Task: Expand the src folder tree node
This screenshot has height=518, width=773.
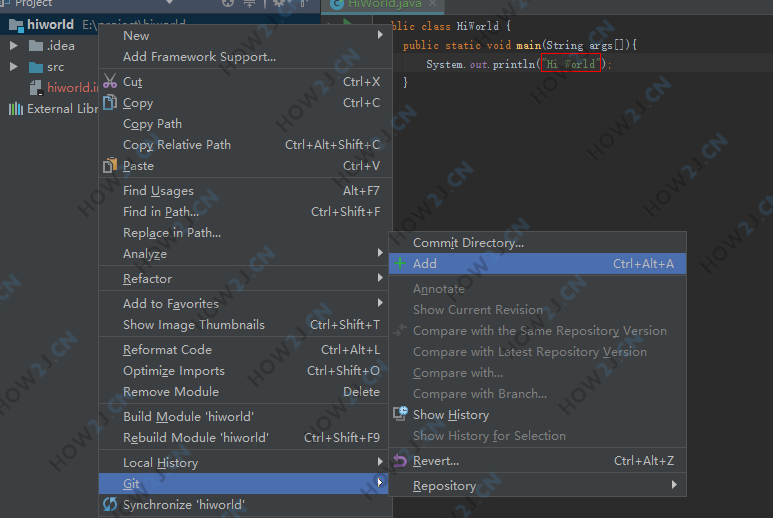Action: pyautogui.click(x=14, y=67)
